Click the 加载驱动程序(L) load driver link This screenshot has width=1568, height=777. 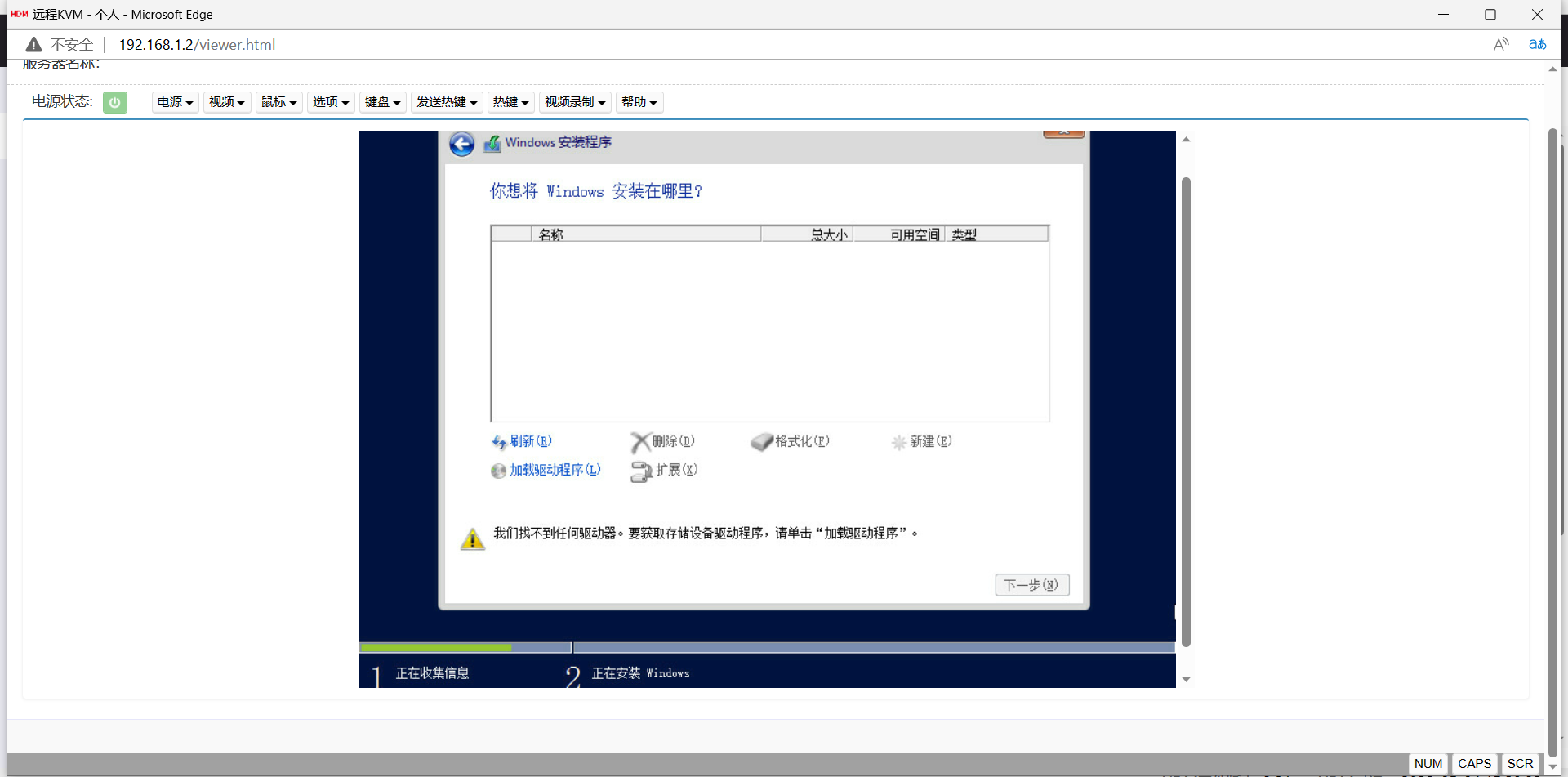(555, 470)
